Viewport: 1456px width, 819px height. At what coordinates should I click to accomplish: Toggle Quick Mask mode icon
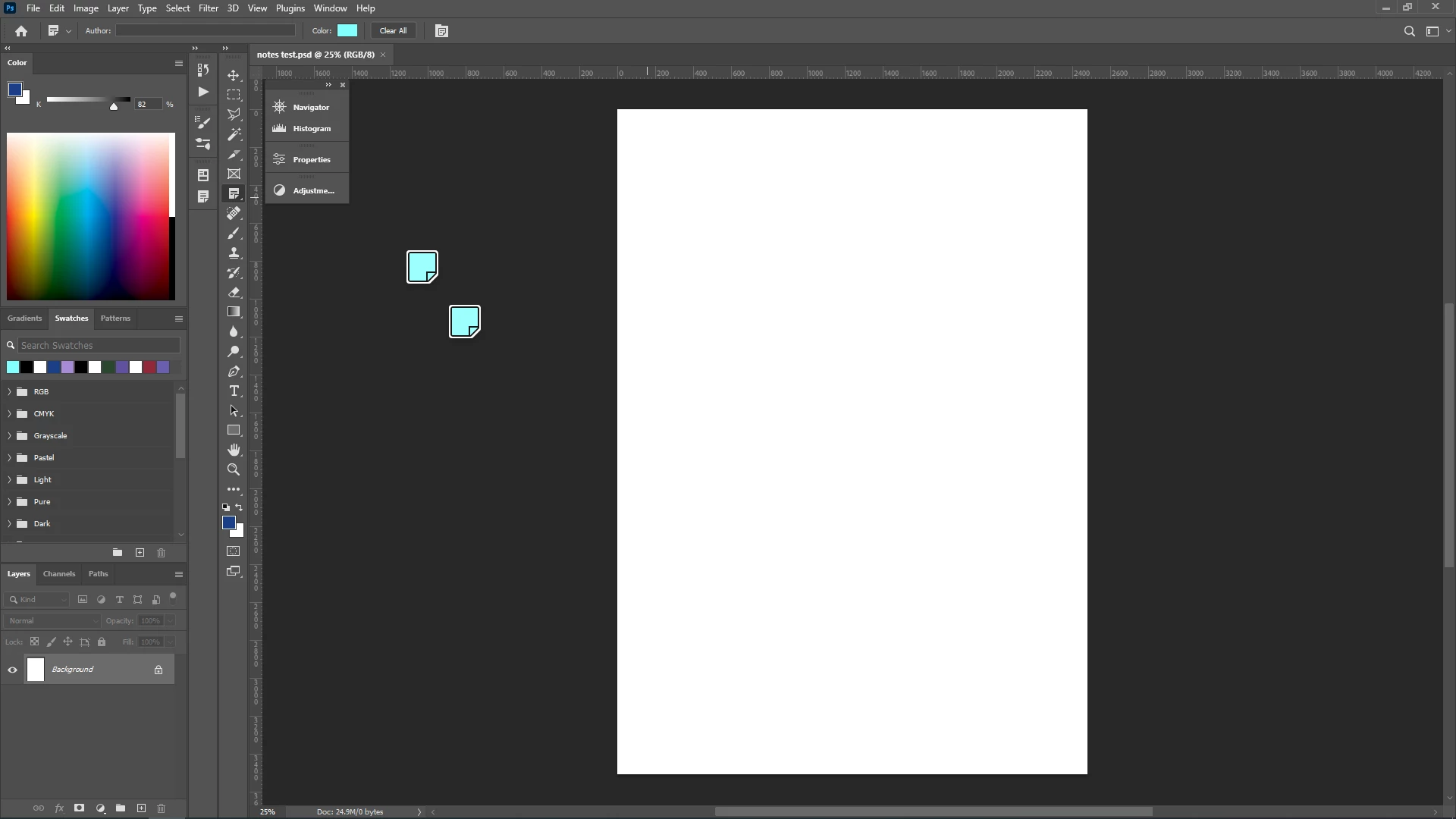click(234, 551)
